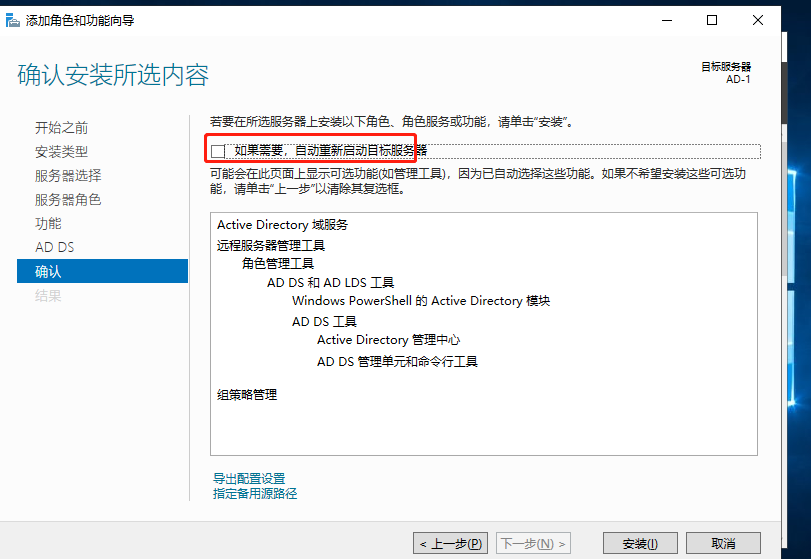Click the 远程服务器管理工具 list entry
The height and width of the screenshot is (559, 811).
(x=271, y=245)
